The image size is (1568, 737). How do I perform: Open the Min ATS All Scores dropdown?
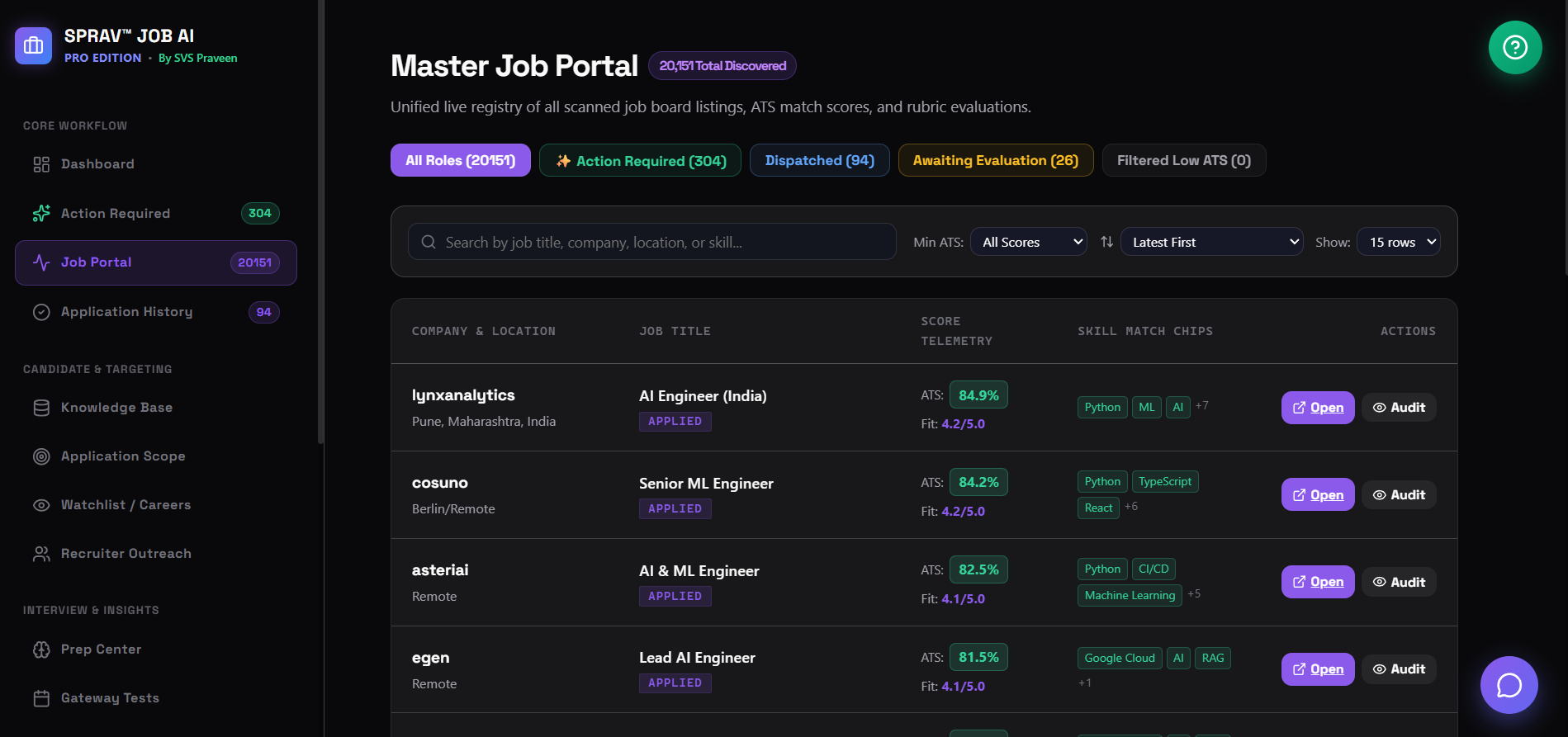[1029, 242]
